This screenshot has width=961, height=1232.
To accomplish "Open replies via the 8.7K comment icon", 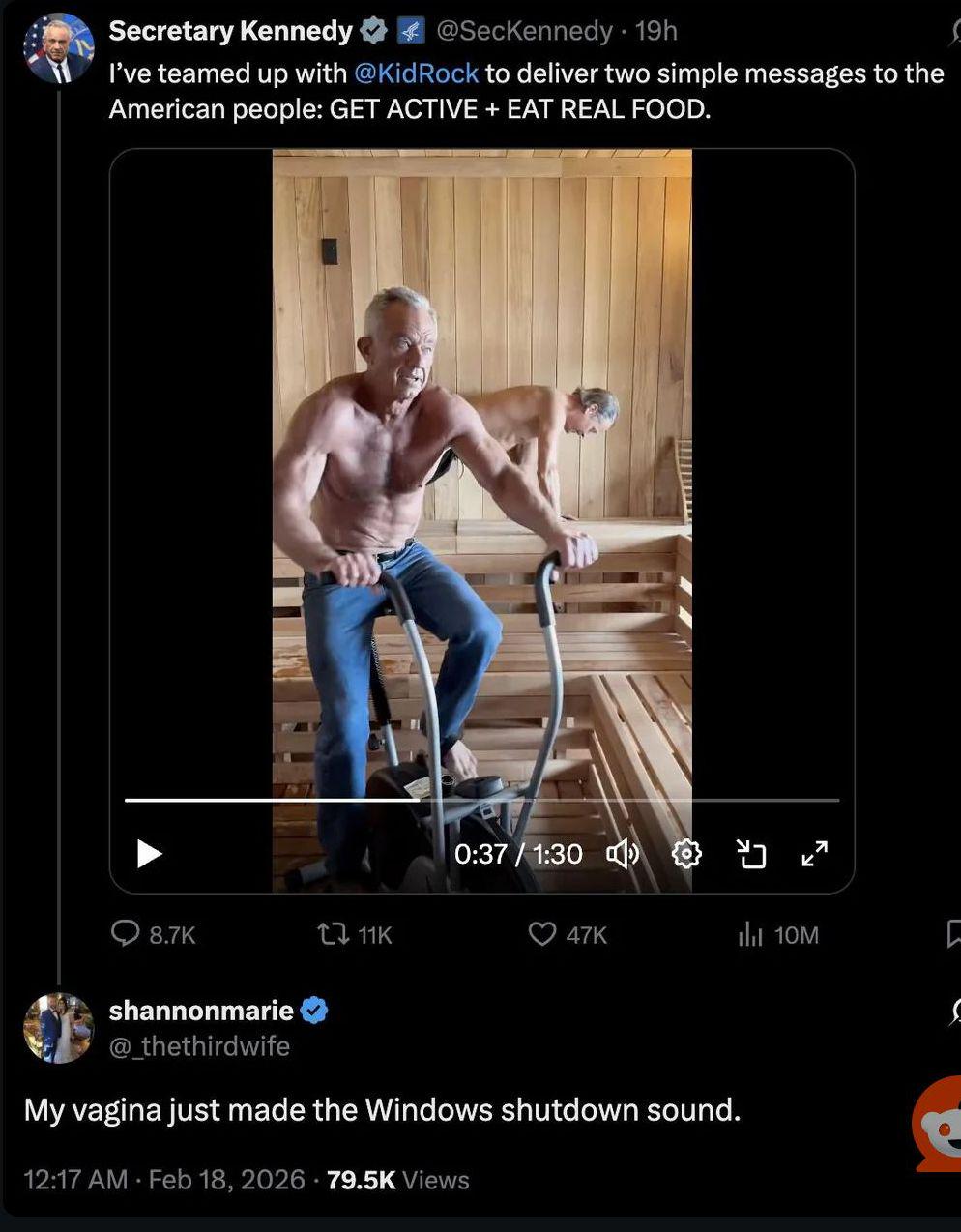I will (x=126, y=934).
